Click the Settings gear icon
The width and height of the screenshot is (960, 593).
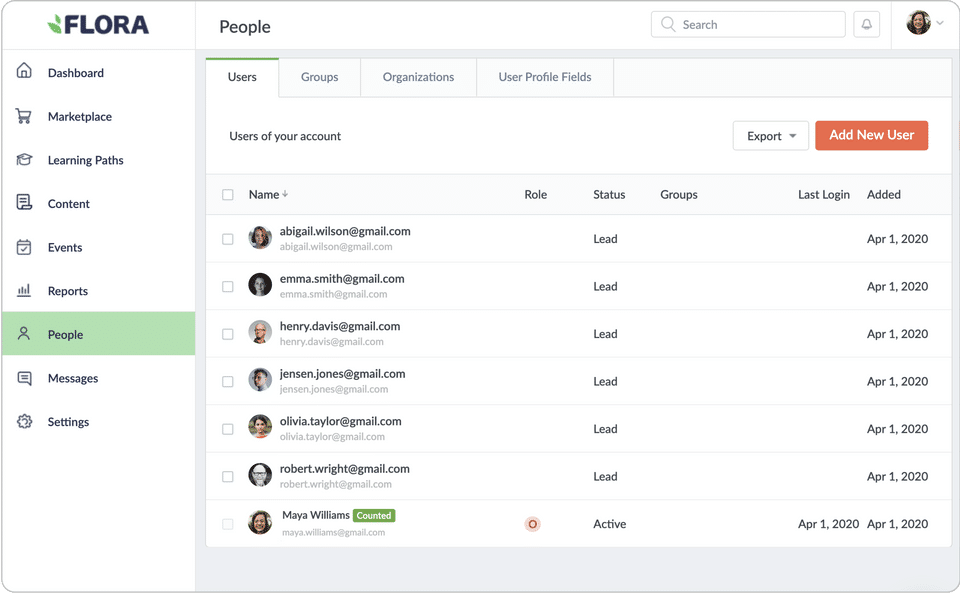(24, 422)
